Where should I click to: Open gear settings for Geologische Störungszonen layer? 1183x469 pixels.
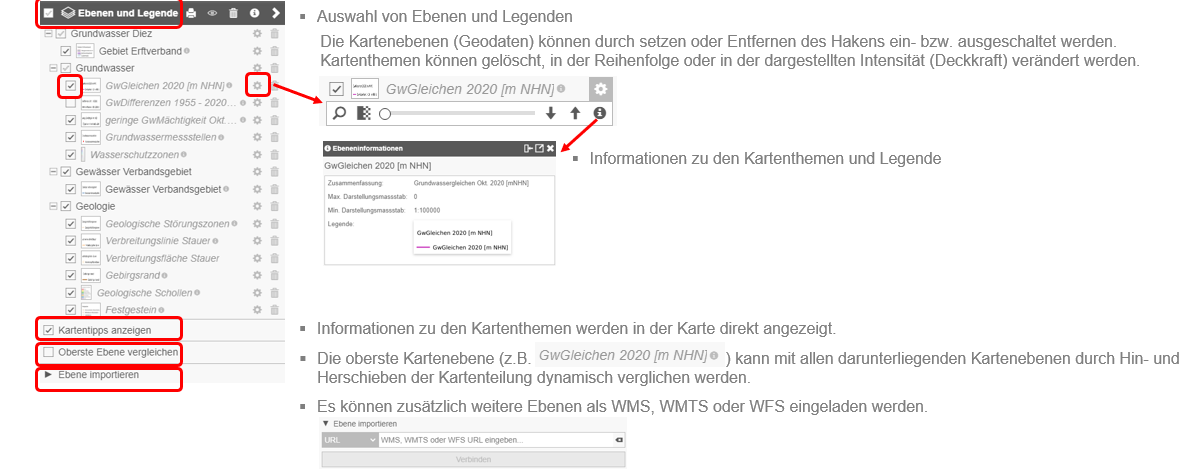coord(257,224)
